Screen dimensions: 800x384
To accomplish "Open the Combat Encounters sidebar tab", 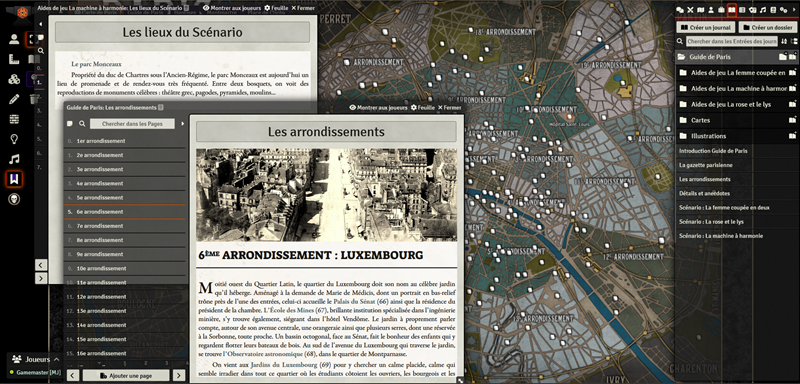I will (x=690, y=10).
